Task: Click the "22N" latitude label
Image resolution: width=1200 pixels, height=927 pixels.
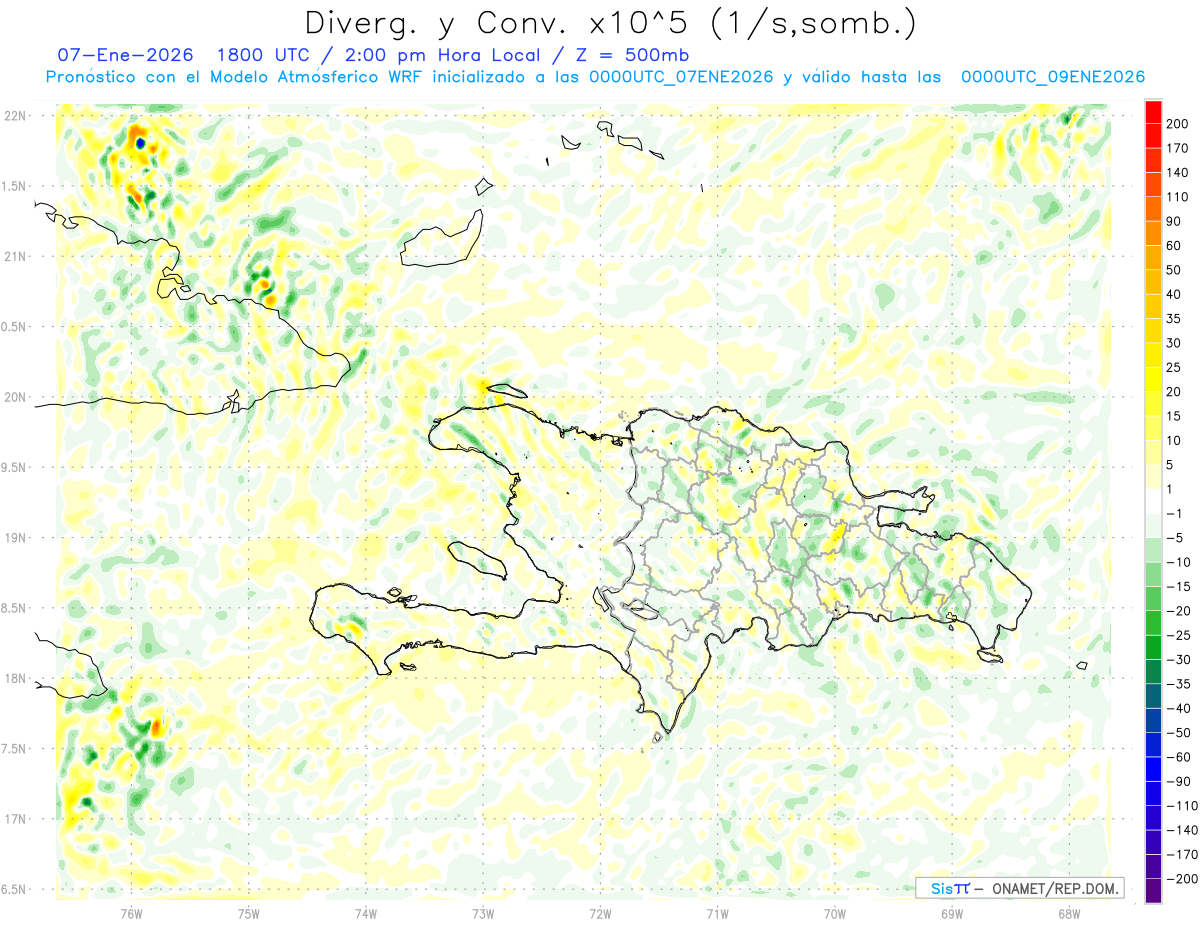Action: 15,116
